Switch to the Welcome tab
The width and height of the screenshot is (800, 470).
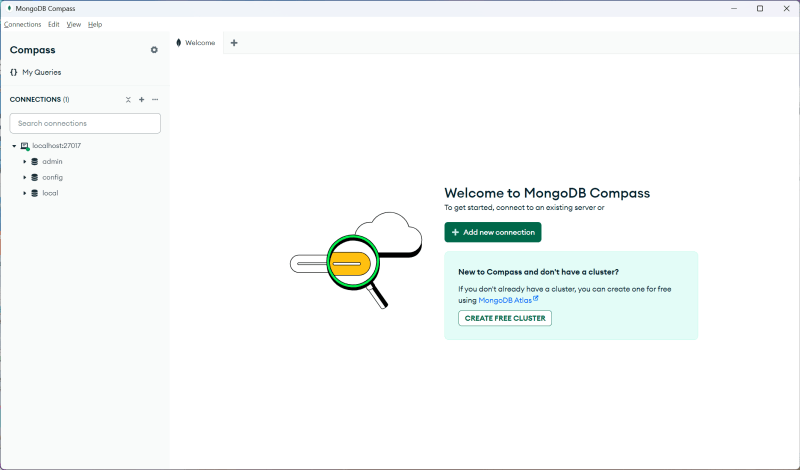[x=196, y=43]
